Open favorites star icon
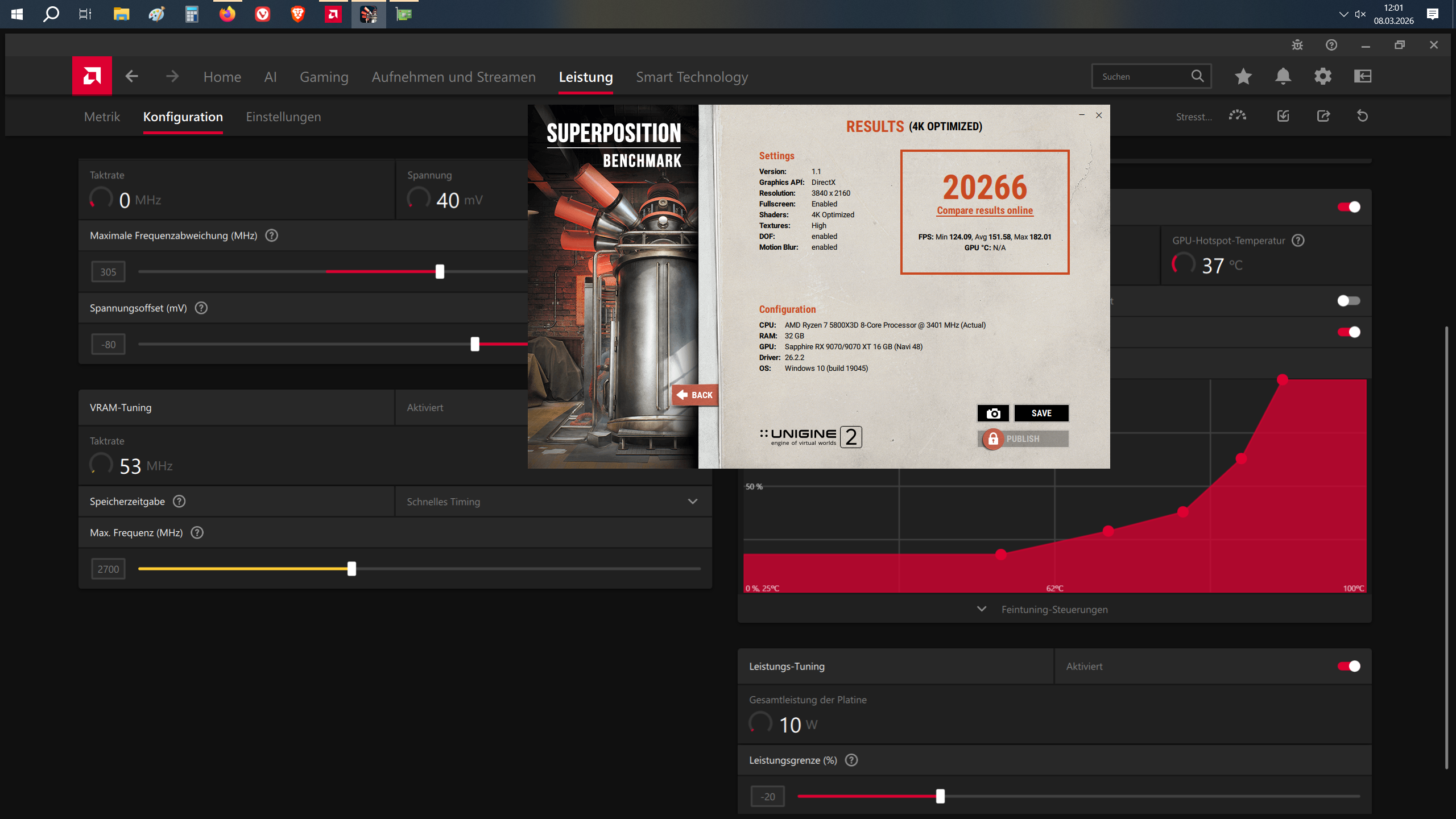 [x=1243, y=76]
